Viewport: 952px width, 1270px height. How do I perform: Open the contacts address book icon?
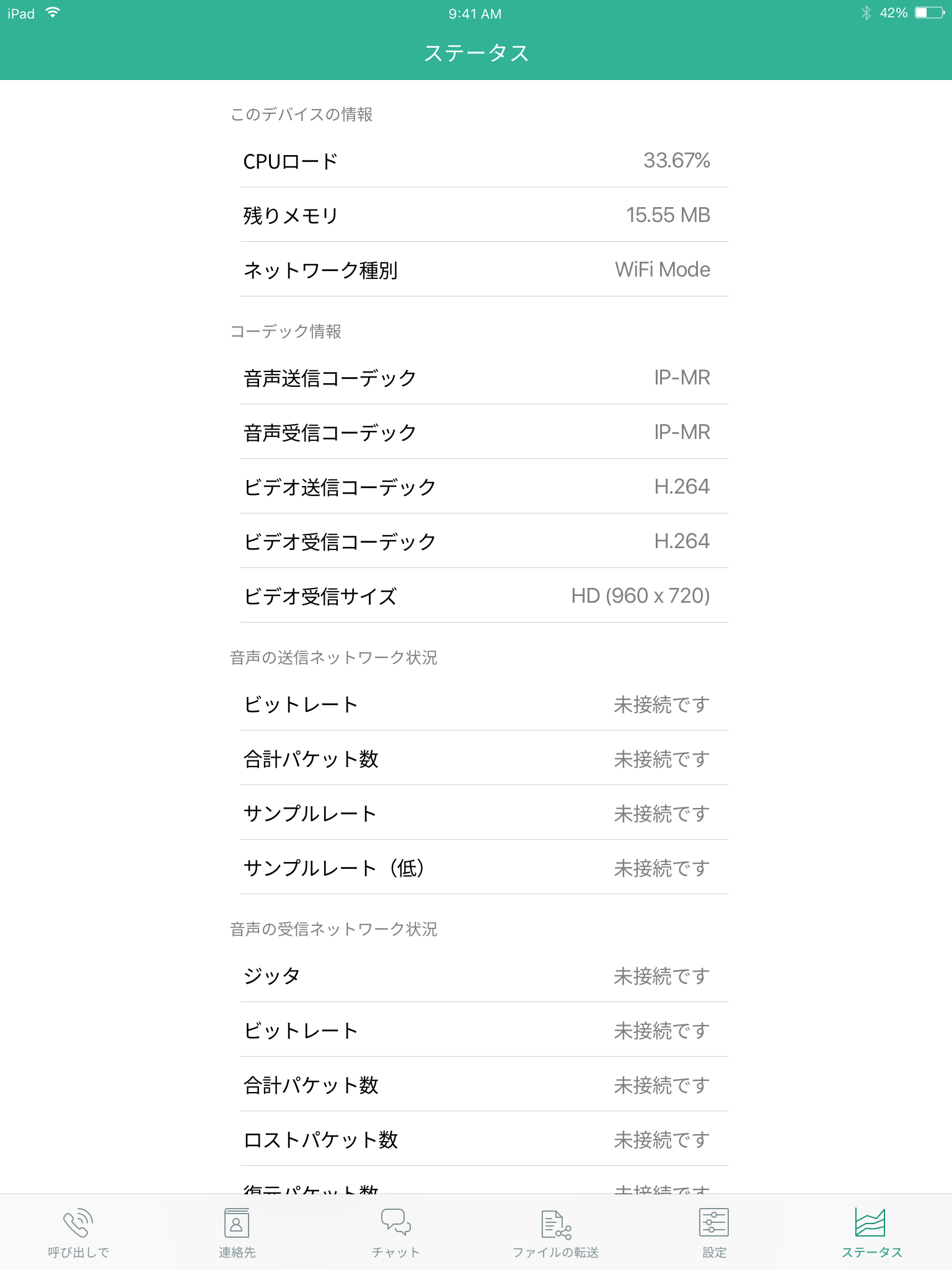click(237, 1223)
